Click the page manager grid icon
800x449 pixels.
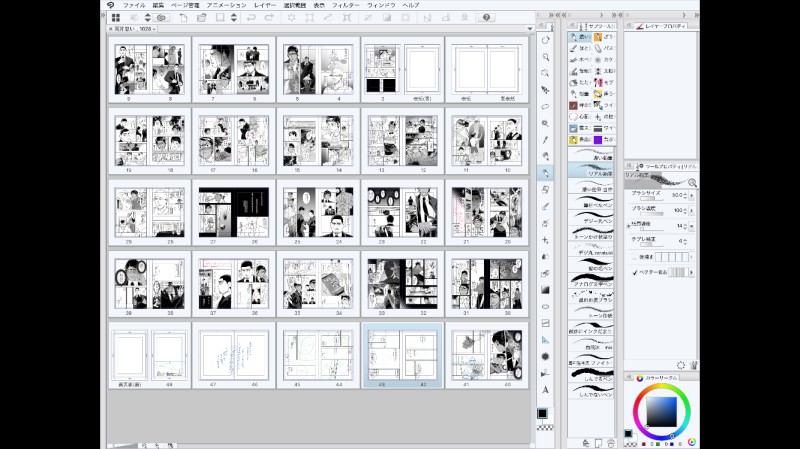[x=116, y=17]
